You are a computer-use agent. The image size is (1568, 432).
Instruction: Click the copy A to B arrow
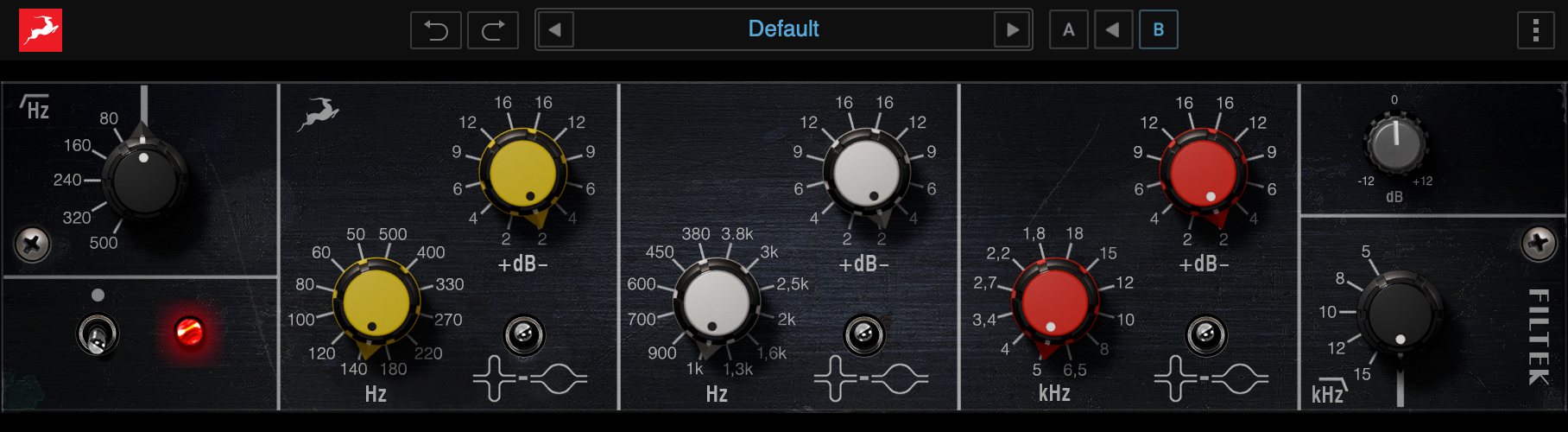pos(1113,30)
